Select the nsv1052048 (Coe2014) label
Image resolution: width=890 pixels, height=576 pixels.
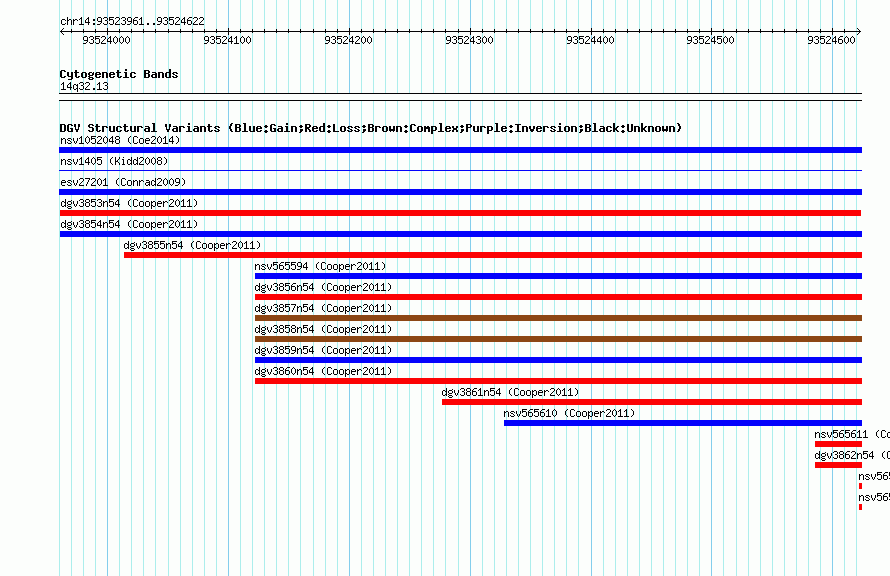click(120, 140)
